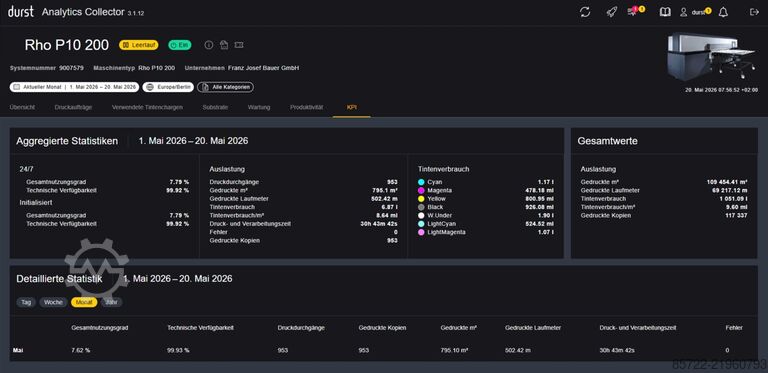Open the alerts icon with red badge
The width and height of the screenshot is (768, 373).
(x=633, y=12)
